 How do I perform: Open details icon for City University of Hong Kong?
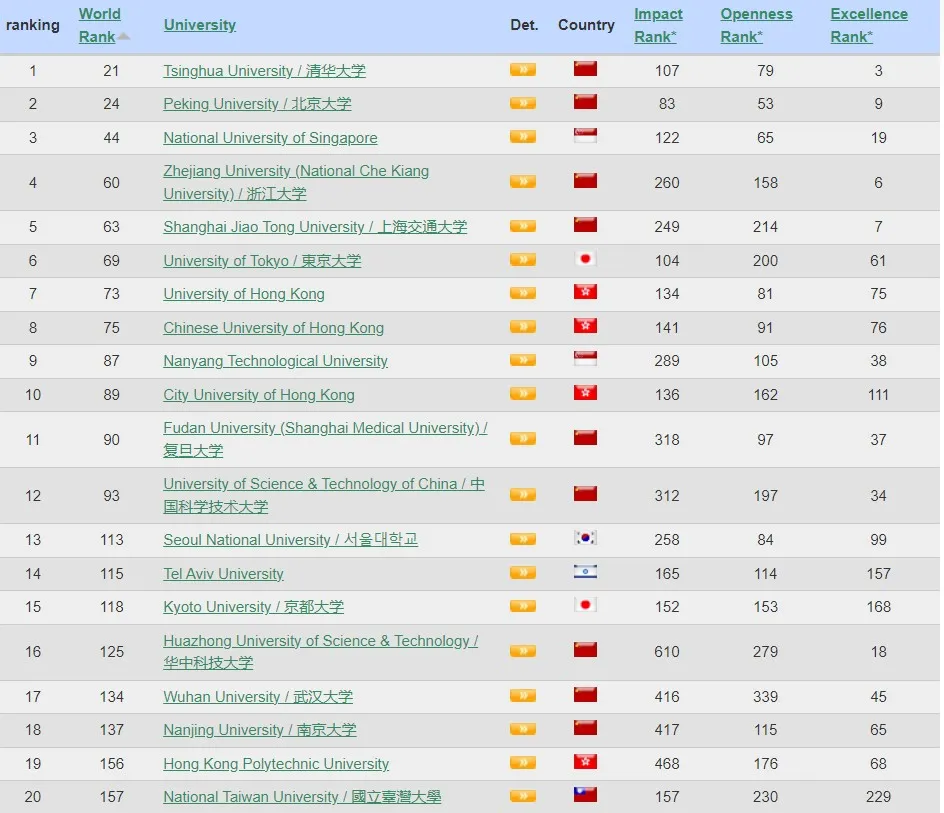(523, 393)
